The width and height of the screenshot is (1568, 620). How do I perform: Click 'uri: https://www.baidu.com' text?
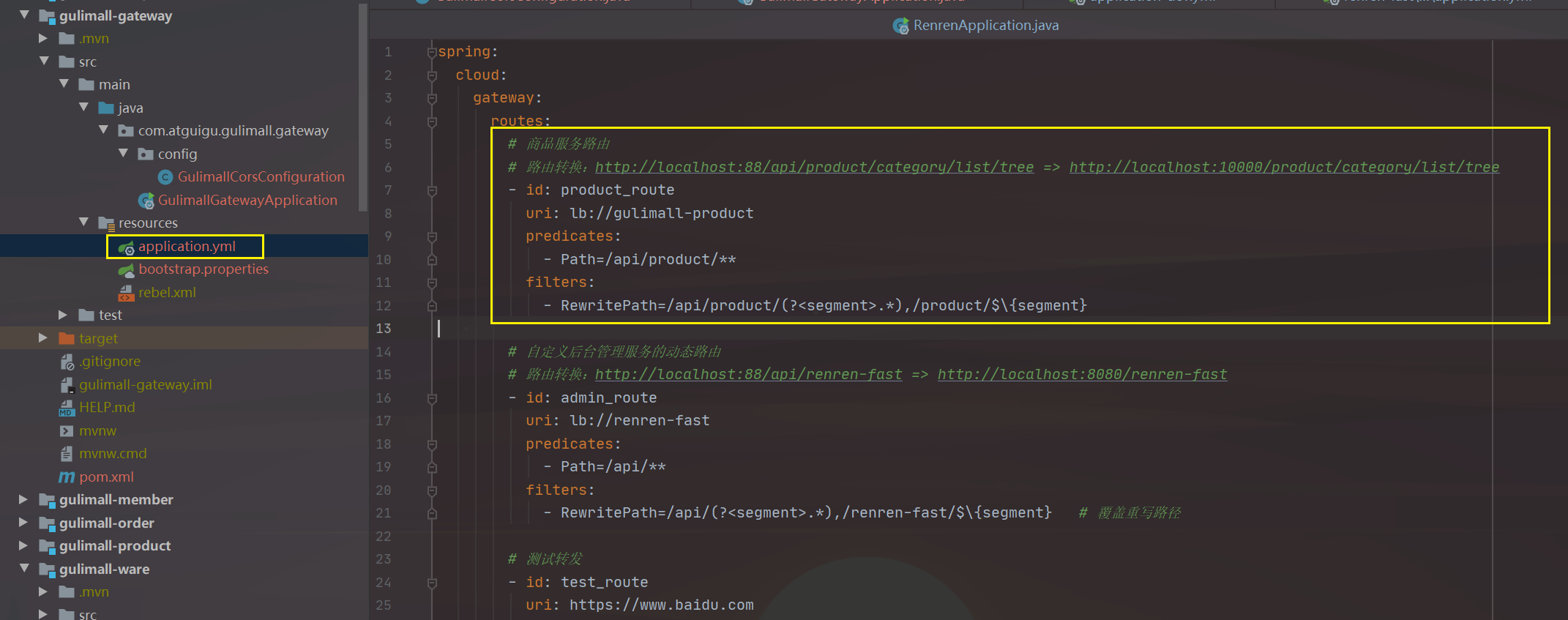(x=639, y=605)
